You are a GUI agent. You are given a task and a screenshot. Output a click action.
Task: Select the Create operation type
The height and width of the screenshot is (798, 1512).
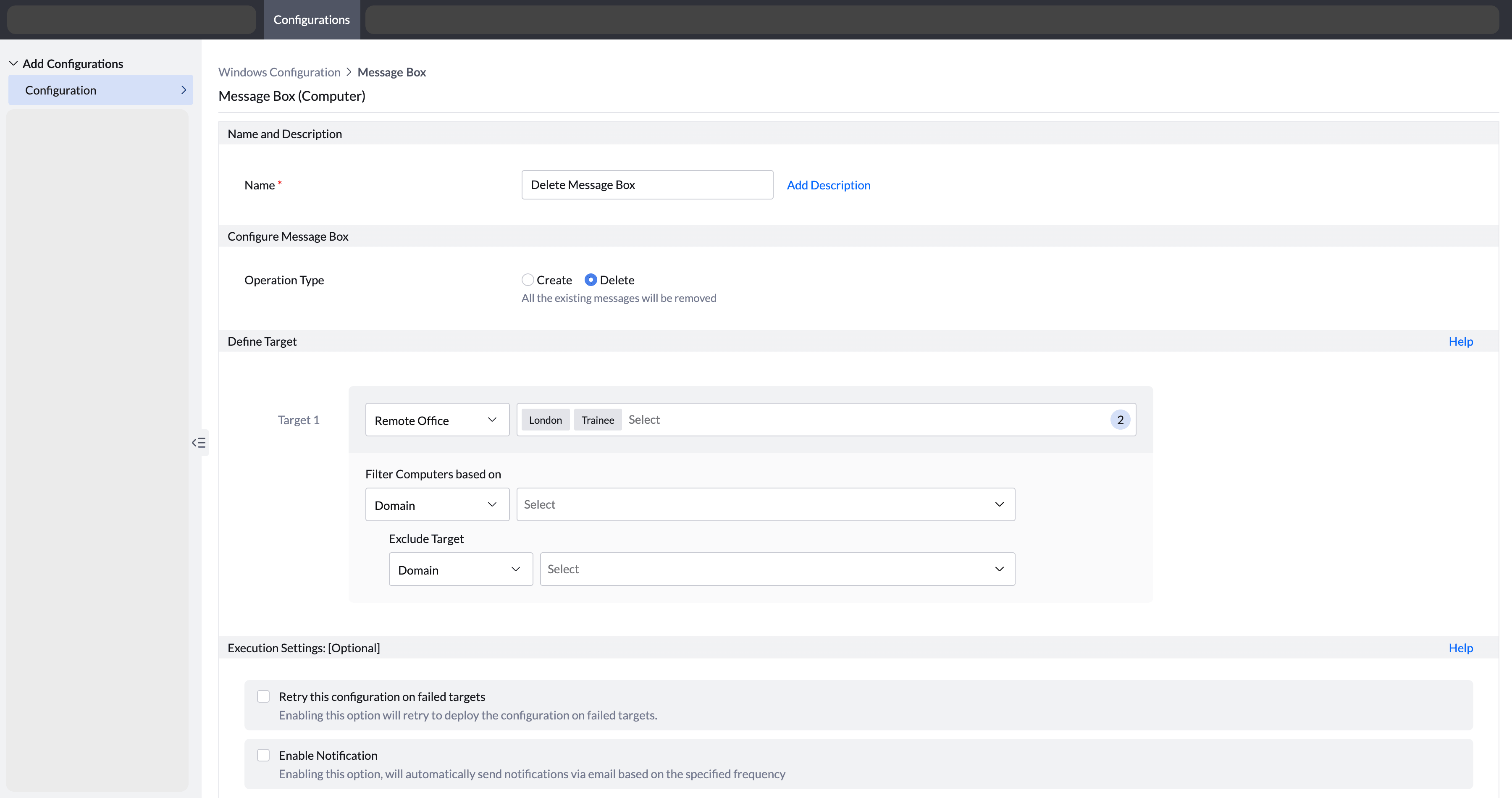coord(528,280)
